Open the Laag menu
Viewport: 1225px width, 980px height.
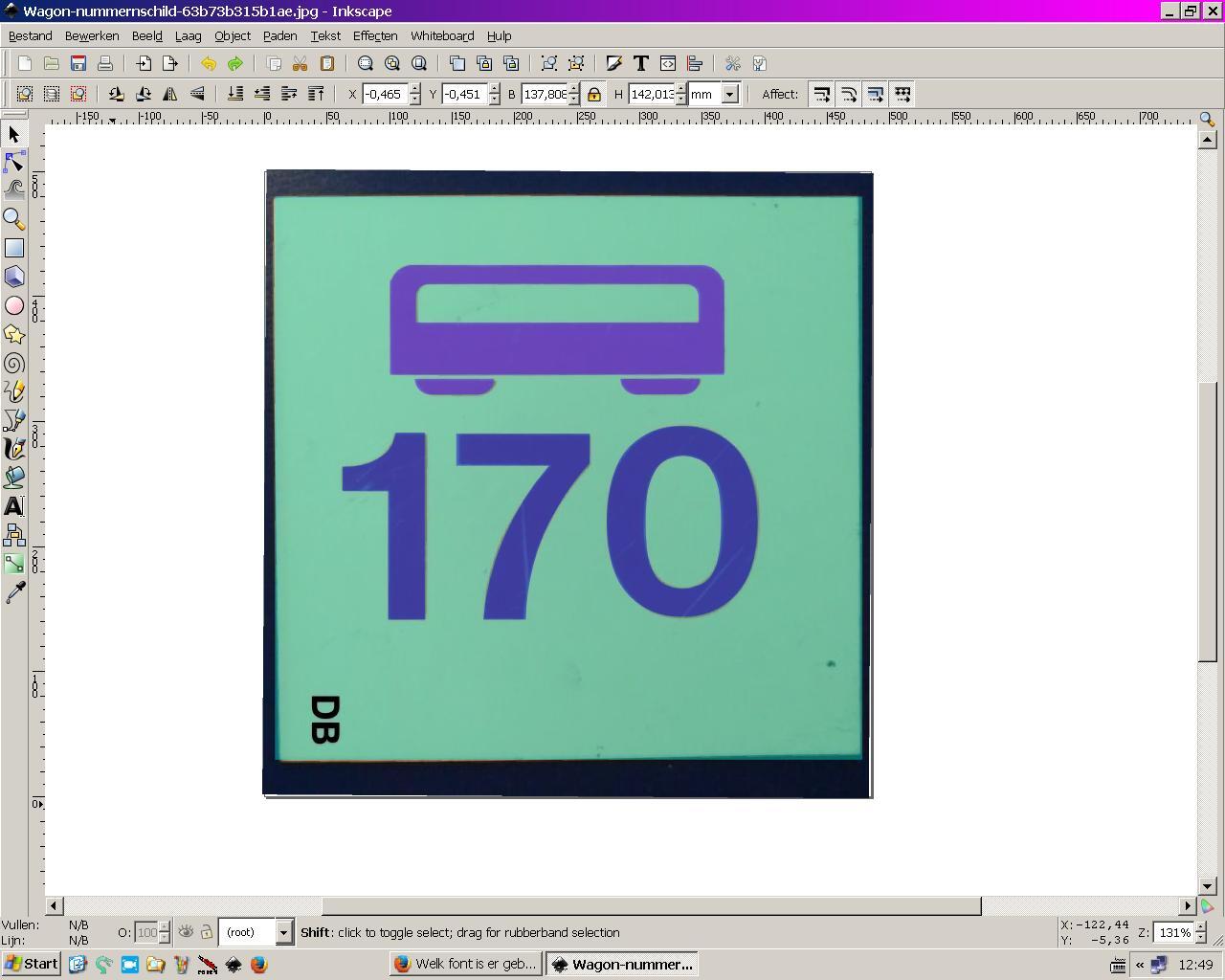(x=188, y=36)
